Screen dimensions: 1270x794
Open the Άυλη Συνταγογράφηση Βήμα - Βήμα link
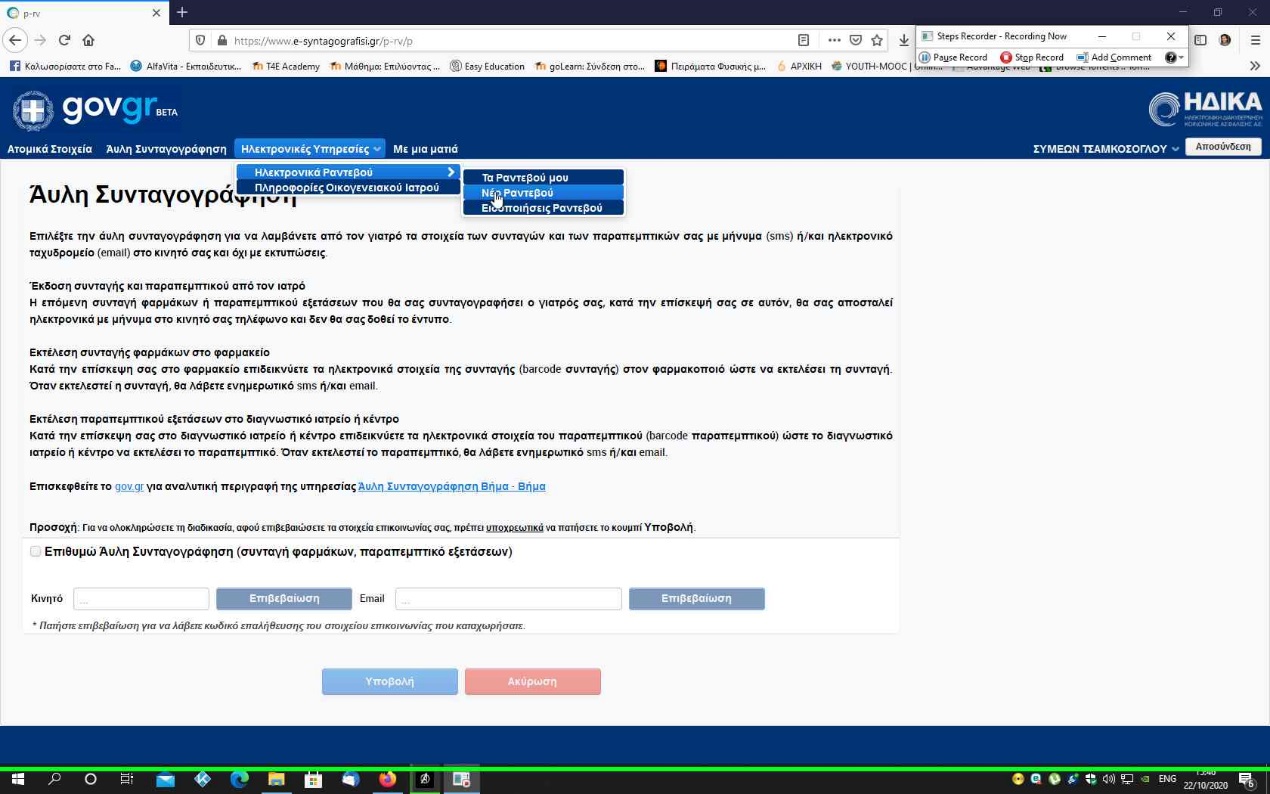451,487
